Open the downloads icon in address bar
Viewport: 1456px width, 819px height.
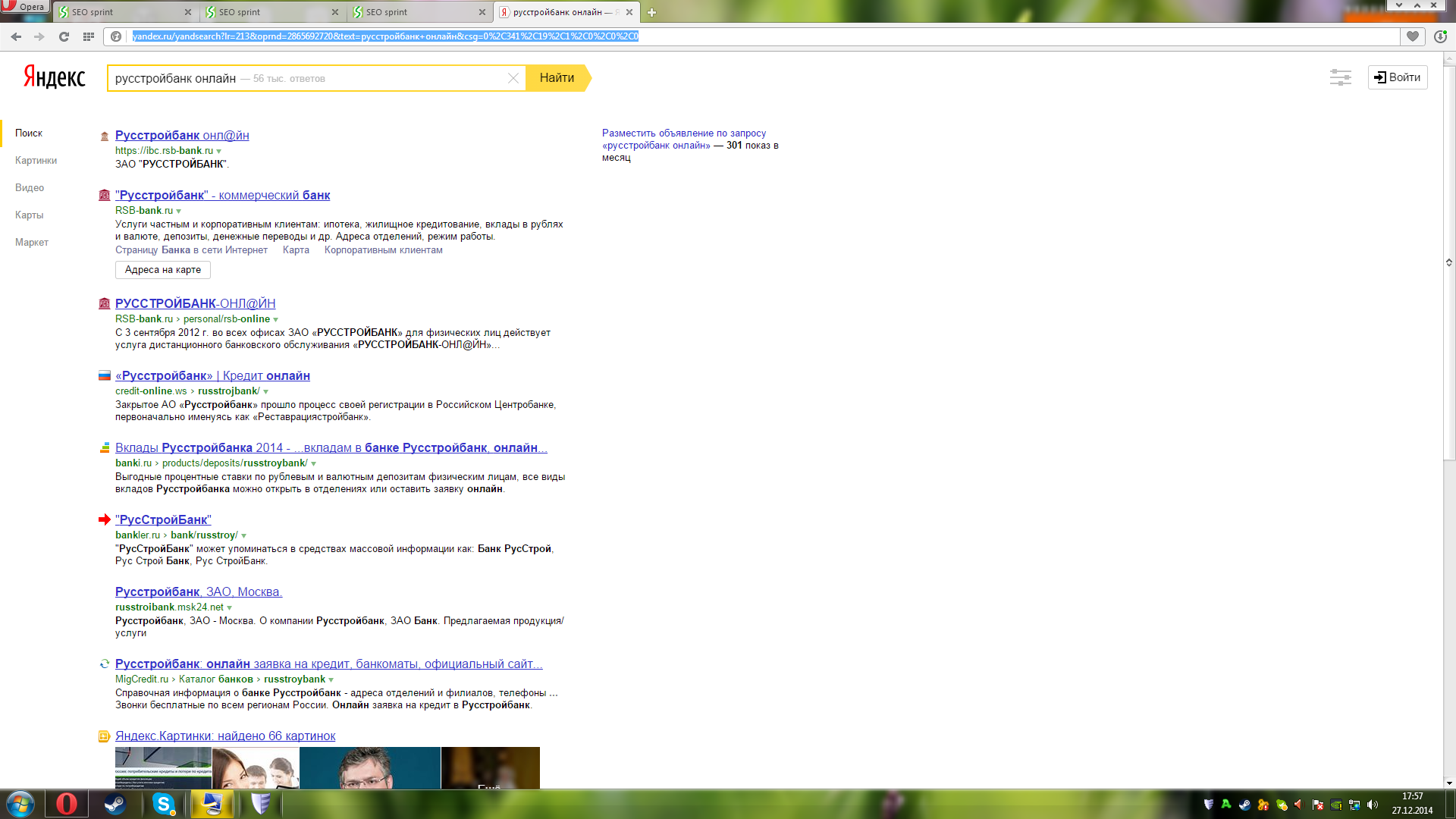click(1440, 36)
